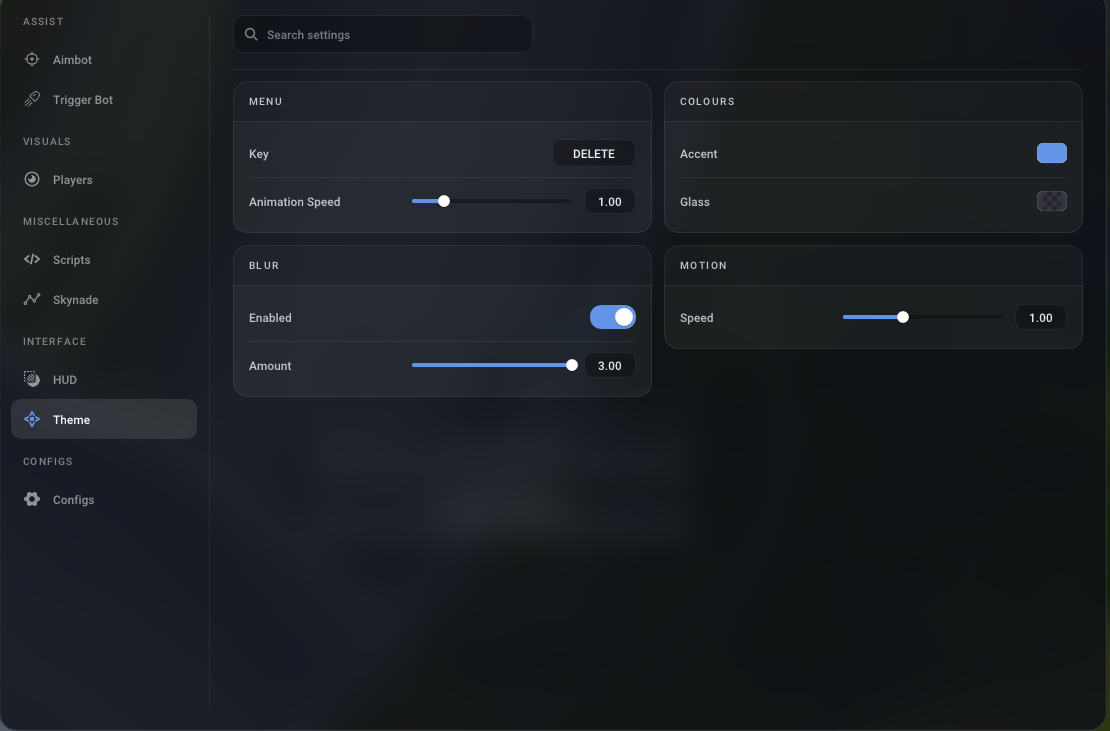Image resolution: width=1110 pixels, height=731 pixels.
Task: Click the MISCELLANEOUS section heading
Action: coord(71,221)
